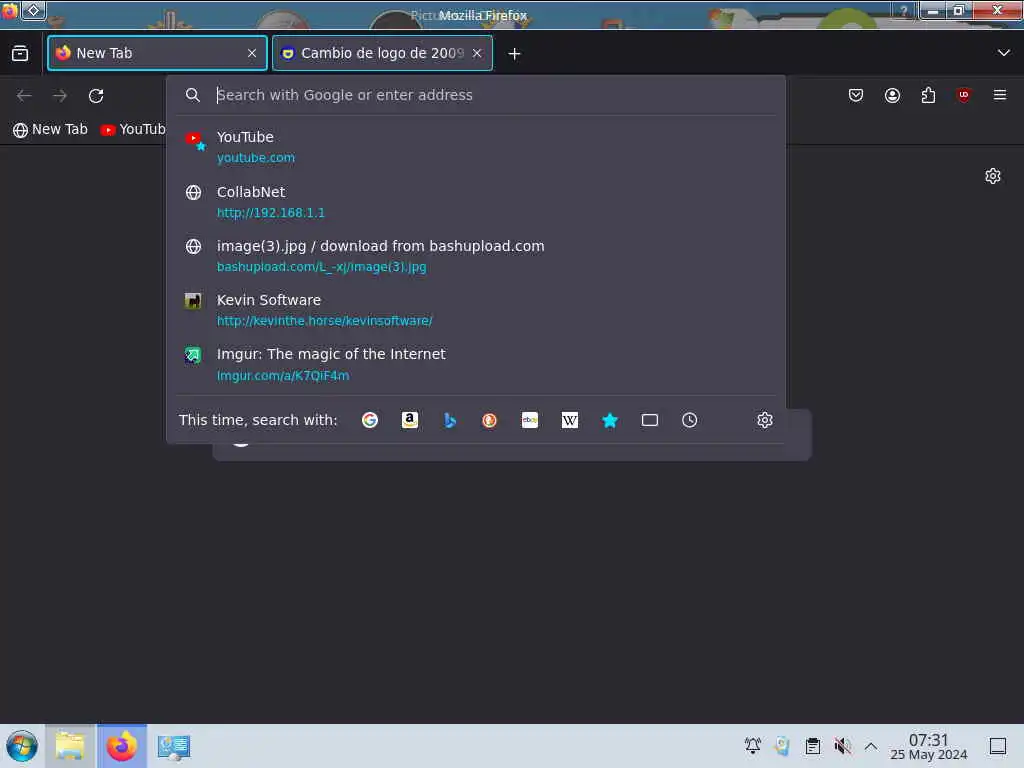Search open tabs with the tab icon
1024x768 pixels.
pos(650,420)
